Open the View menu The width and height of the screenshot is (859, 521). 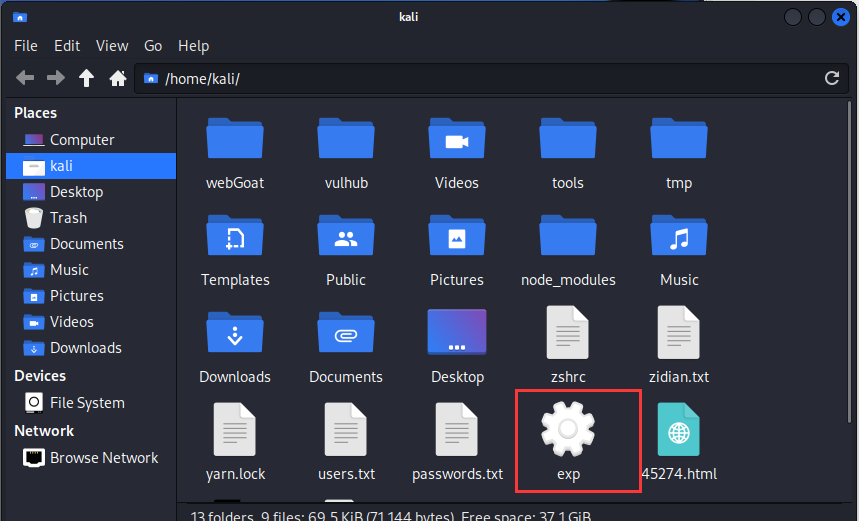coord(112,46)
